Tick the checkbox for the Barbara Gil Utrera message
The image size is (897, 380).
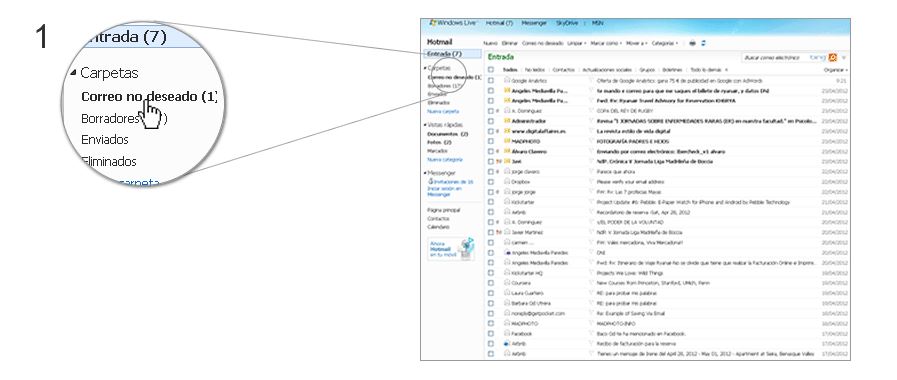[x=491, y=303]
